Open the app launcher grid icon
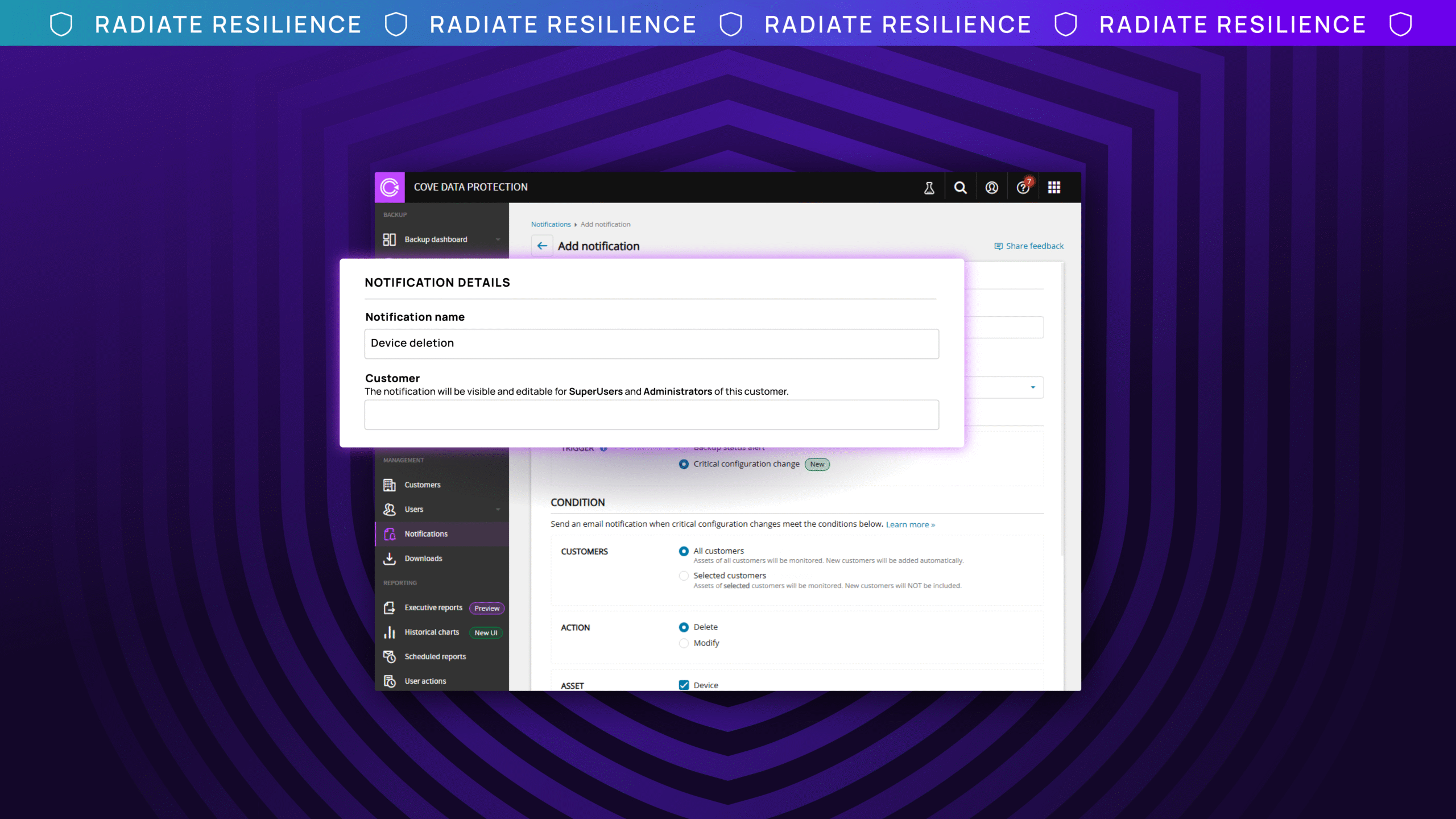The width and height of the screenshot is (1456, 819). (x=1054, y=188)
